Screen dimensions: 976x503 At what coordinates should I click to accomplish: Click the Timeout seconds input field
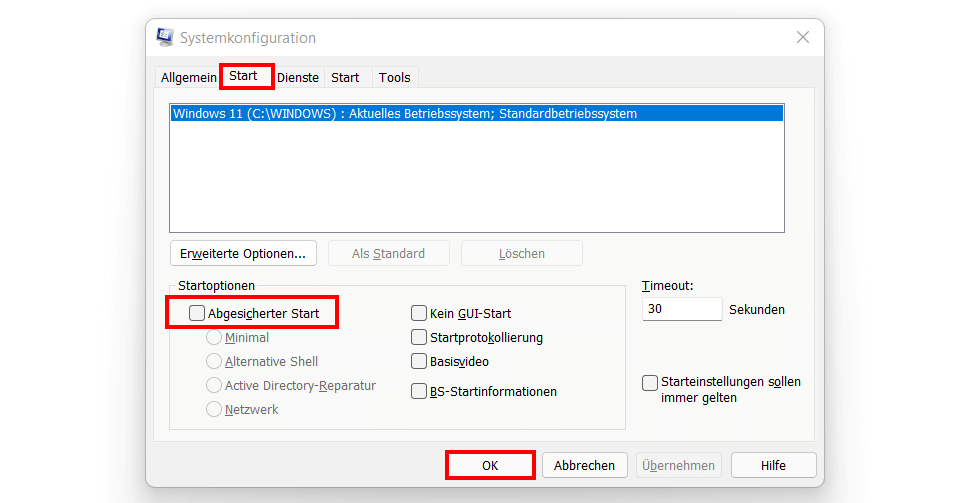[681, 309]
